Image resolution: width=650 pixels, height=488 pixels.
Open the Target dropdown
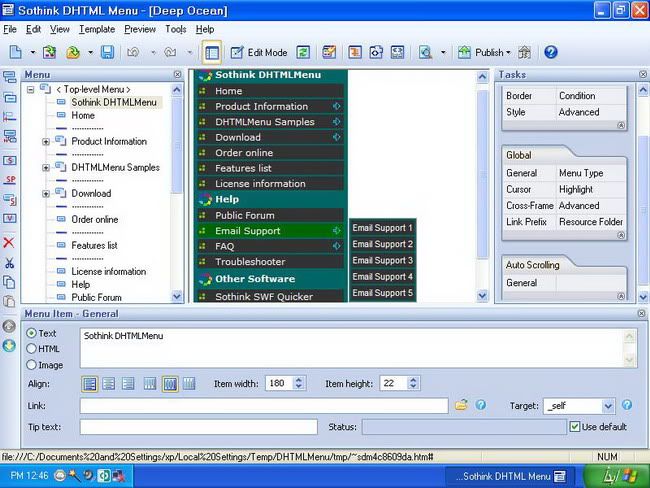pos(608,406)
